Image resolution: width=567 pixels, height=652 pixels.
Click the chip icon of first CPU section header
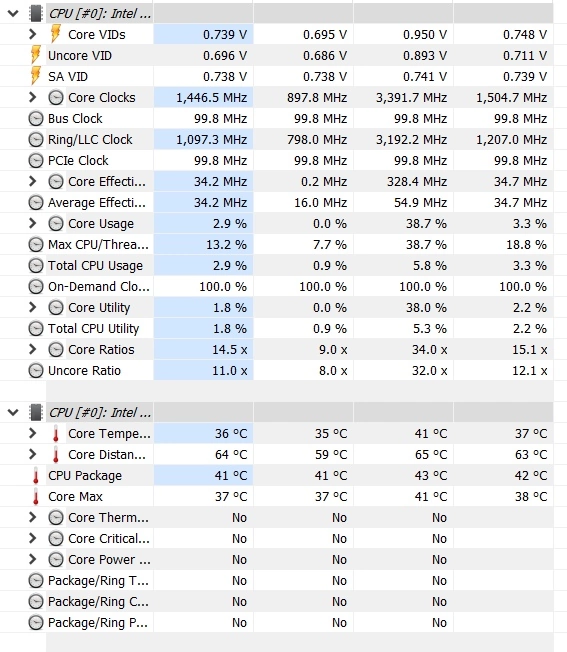tap(36, 13)
